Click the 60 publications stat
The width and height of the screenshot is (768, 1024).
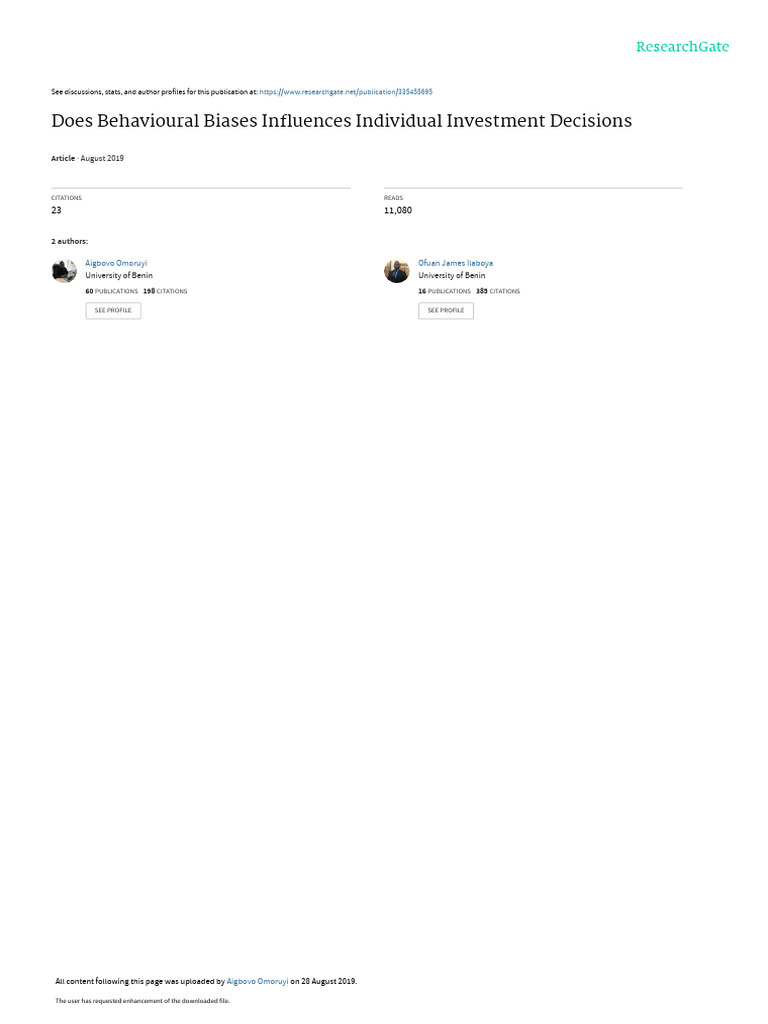pyautogui.click(x=112, y=291)
